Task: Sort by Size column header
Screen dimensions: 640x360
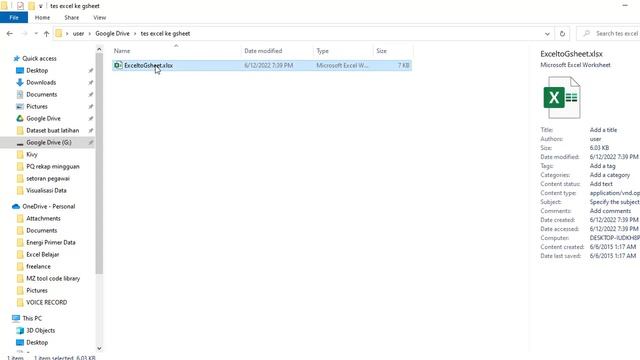Action: click(393, 51)
